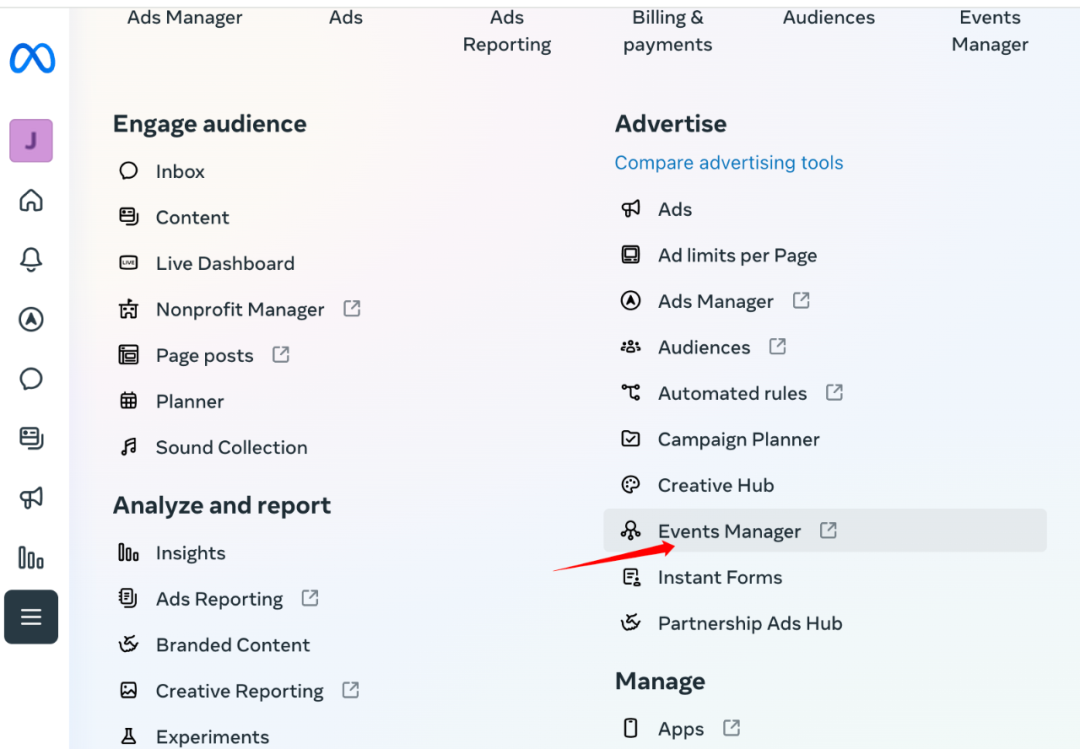Image resolution: width=1080 pixels, height=749 pixels.
Task: Click the Analyze and report section heading
Action: coord(222,506)
